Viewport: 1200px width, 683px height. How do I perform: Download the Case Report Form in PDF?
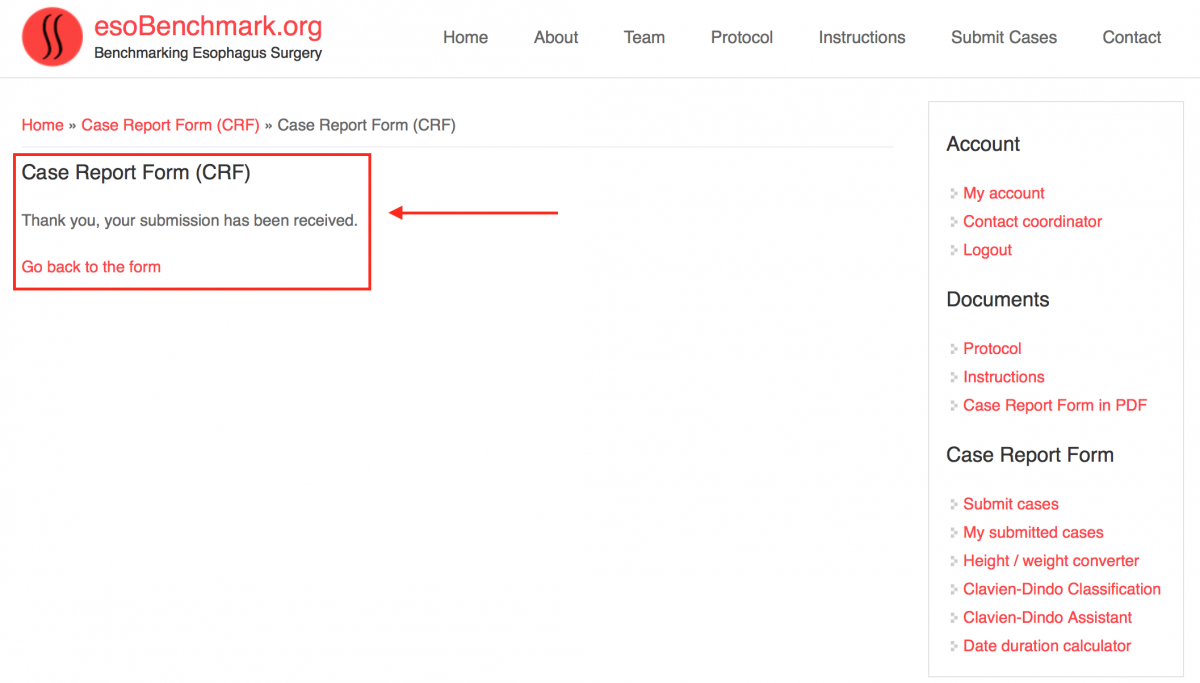tap(1054, 405)
